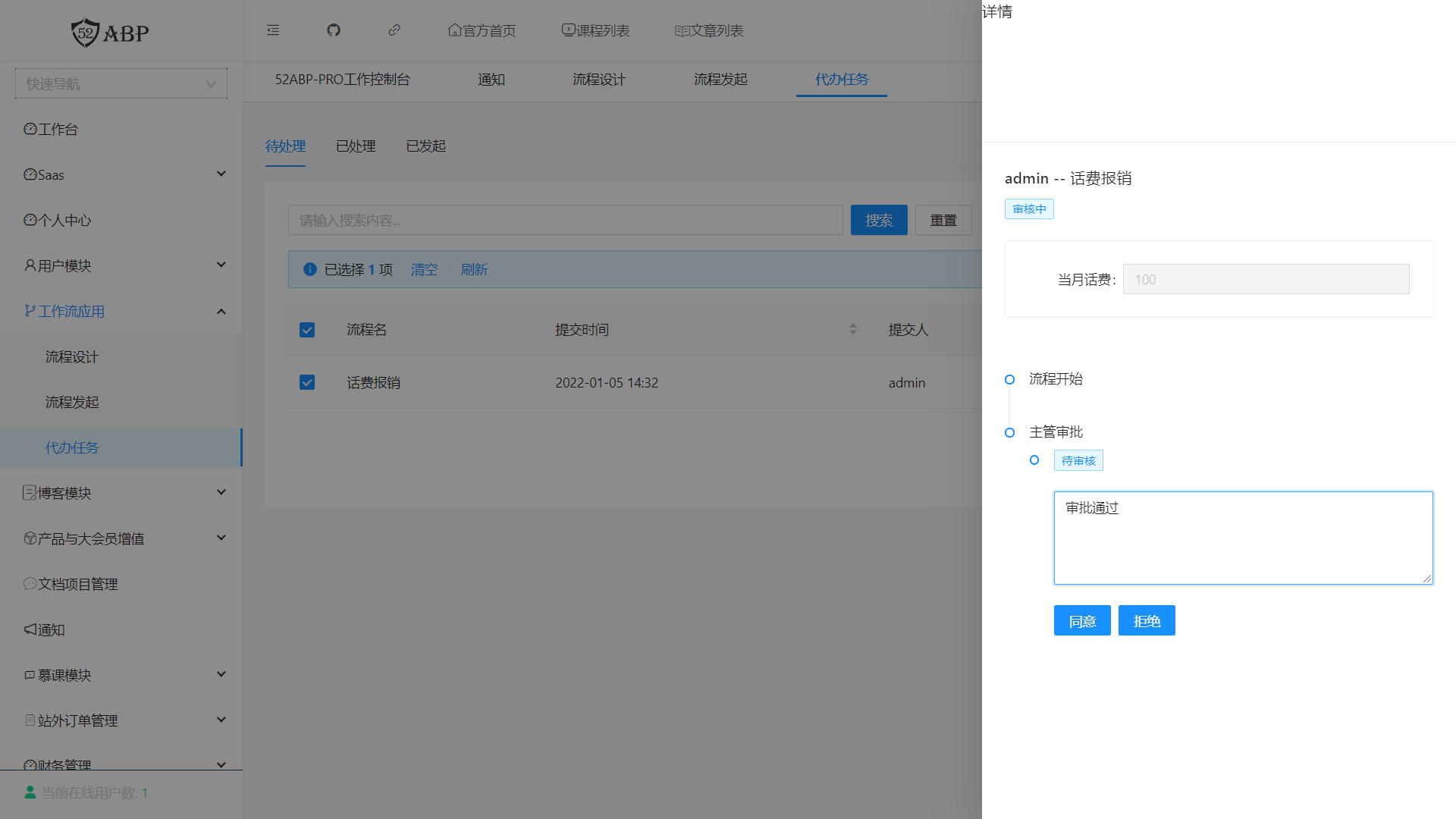Viewport: 1456px width, 819px height.
Task: Click the link chain icon in header
Action: (x=394, y=30)
